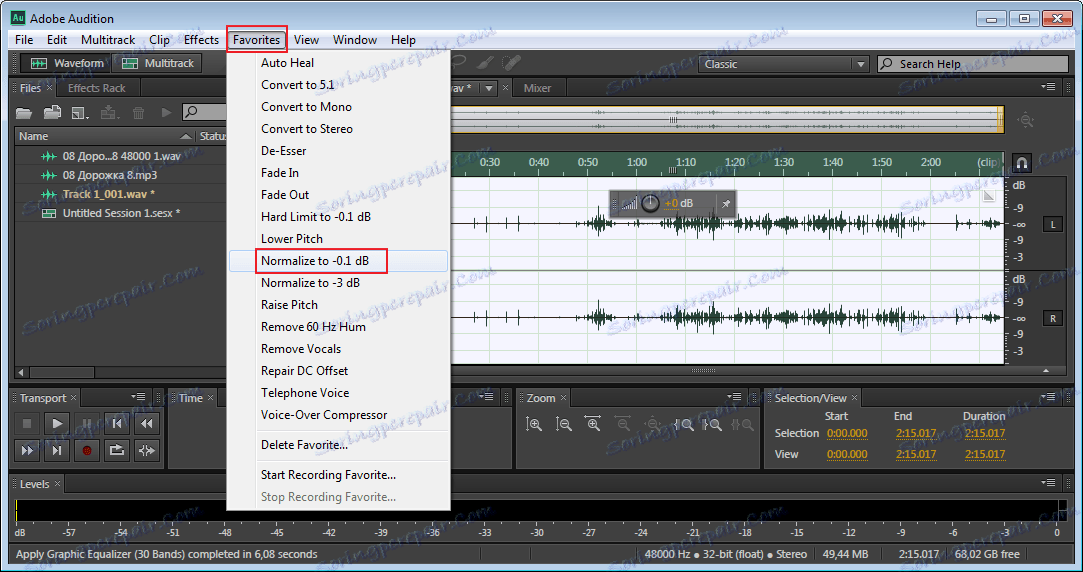Close the Files panel tab
The width and height of the screenshot is (1083, 572).
[49, 88]
